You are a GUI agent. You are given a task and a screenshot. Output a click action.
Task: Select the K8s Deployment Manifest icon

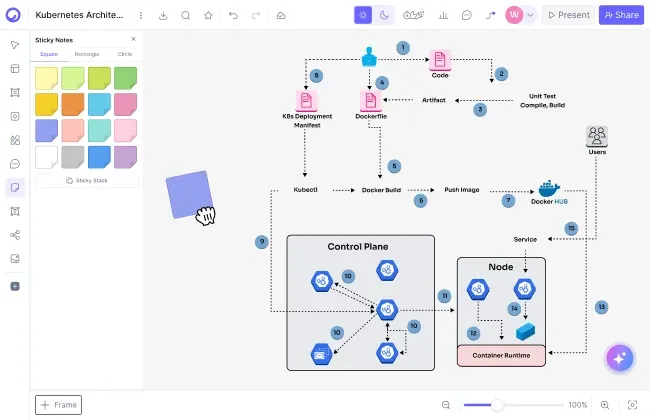click(306, 101)
